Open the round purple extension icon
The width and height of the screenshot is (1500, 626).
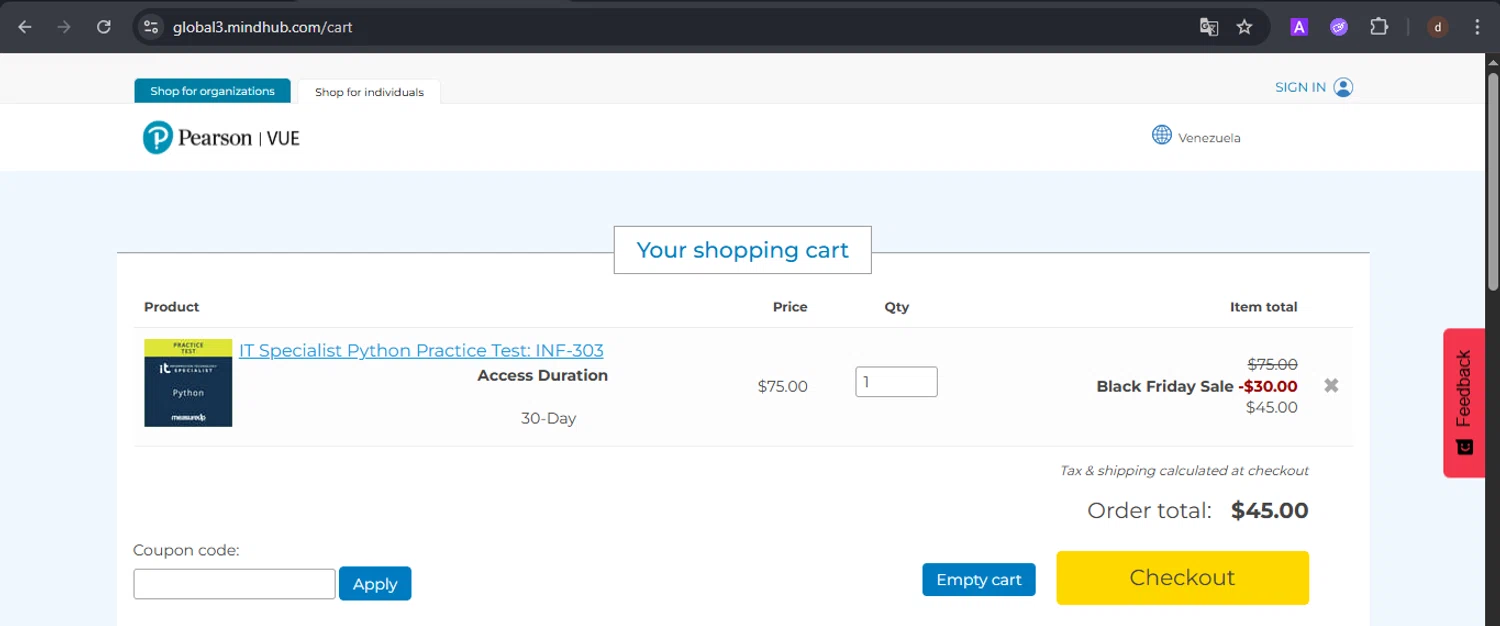1339,27
